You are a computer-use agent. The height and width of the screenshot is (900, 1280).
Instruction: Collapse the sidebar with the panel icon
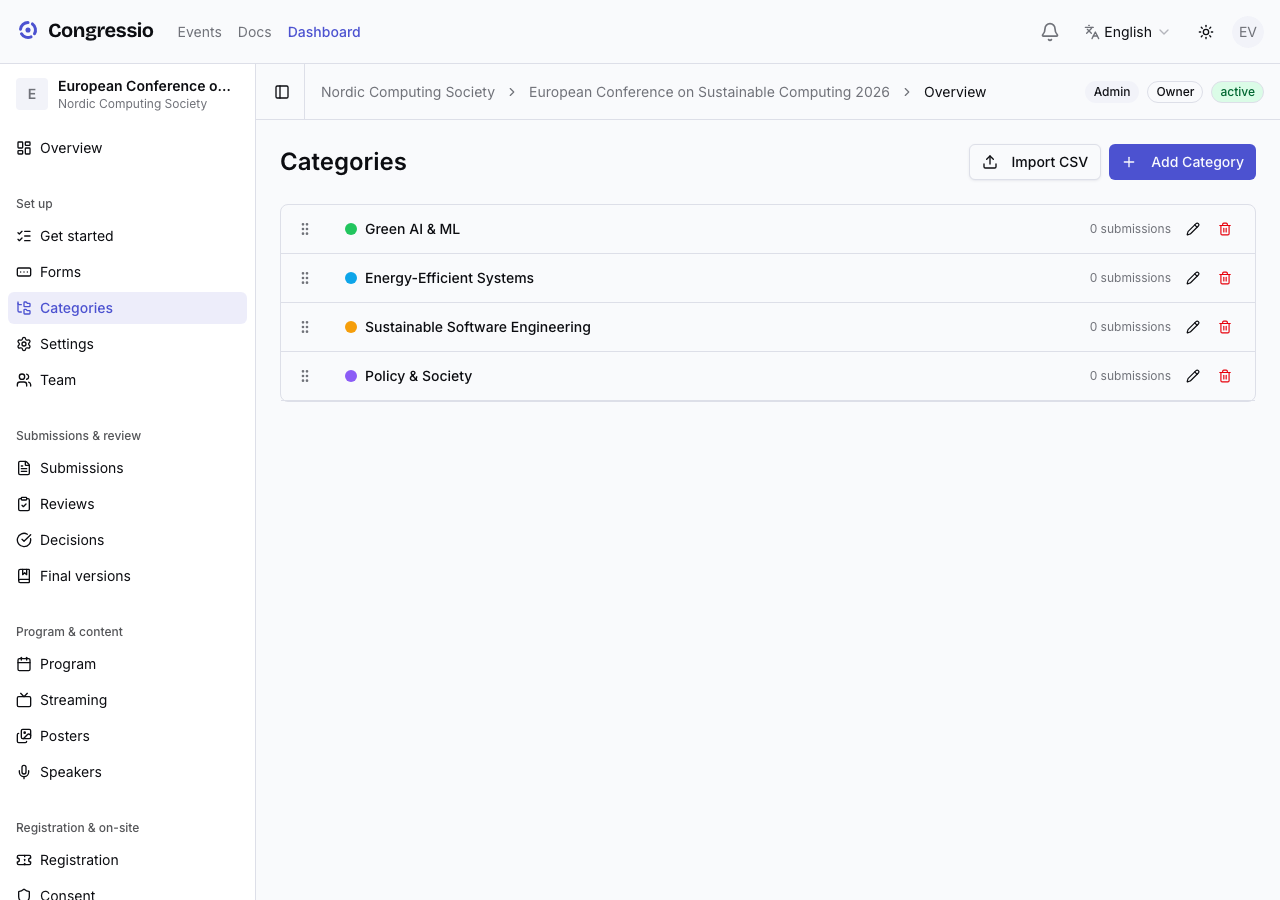[282, 92]
